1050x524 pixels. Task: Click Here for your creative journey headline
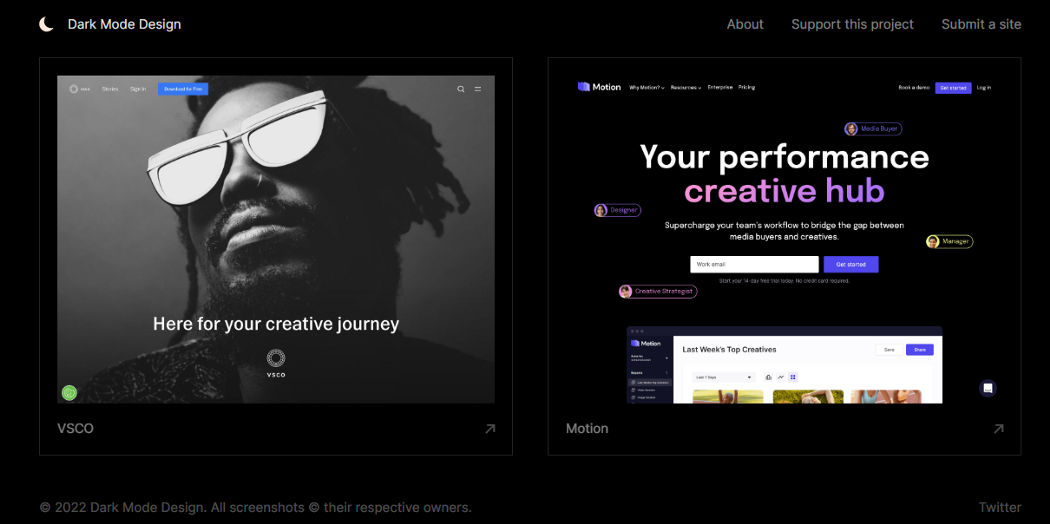[276, 324]
